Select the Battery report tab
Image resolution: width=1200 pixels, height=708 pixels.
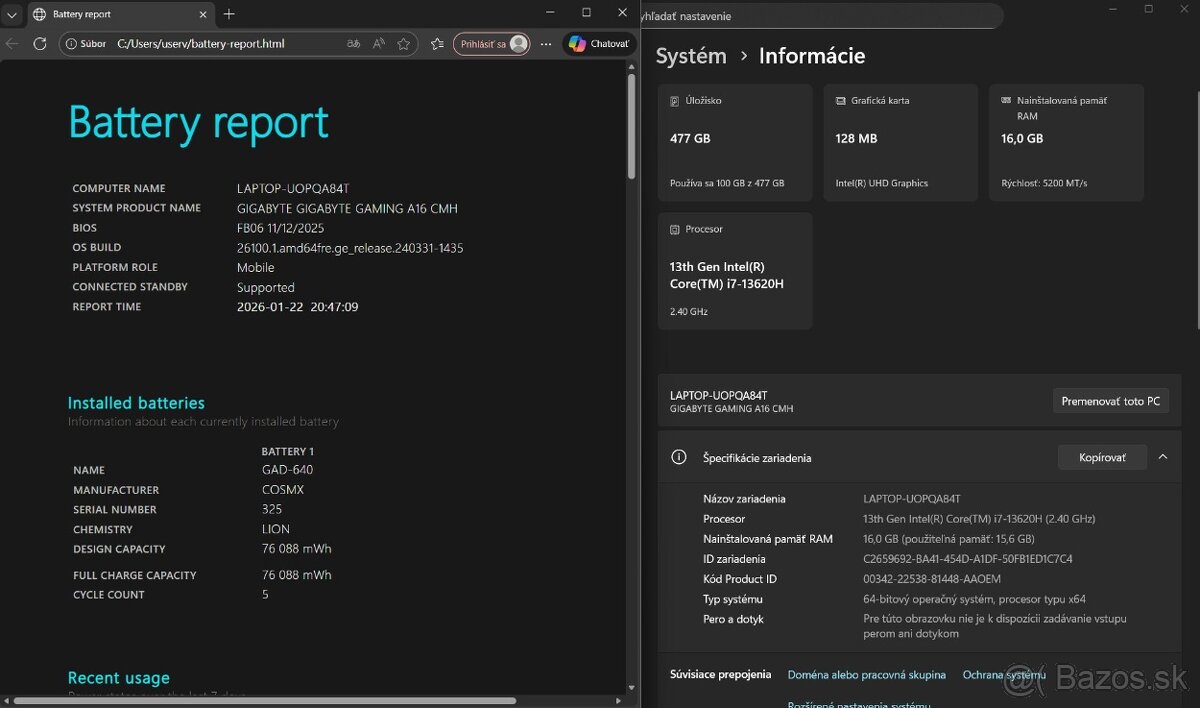110,14
